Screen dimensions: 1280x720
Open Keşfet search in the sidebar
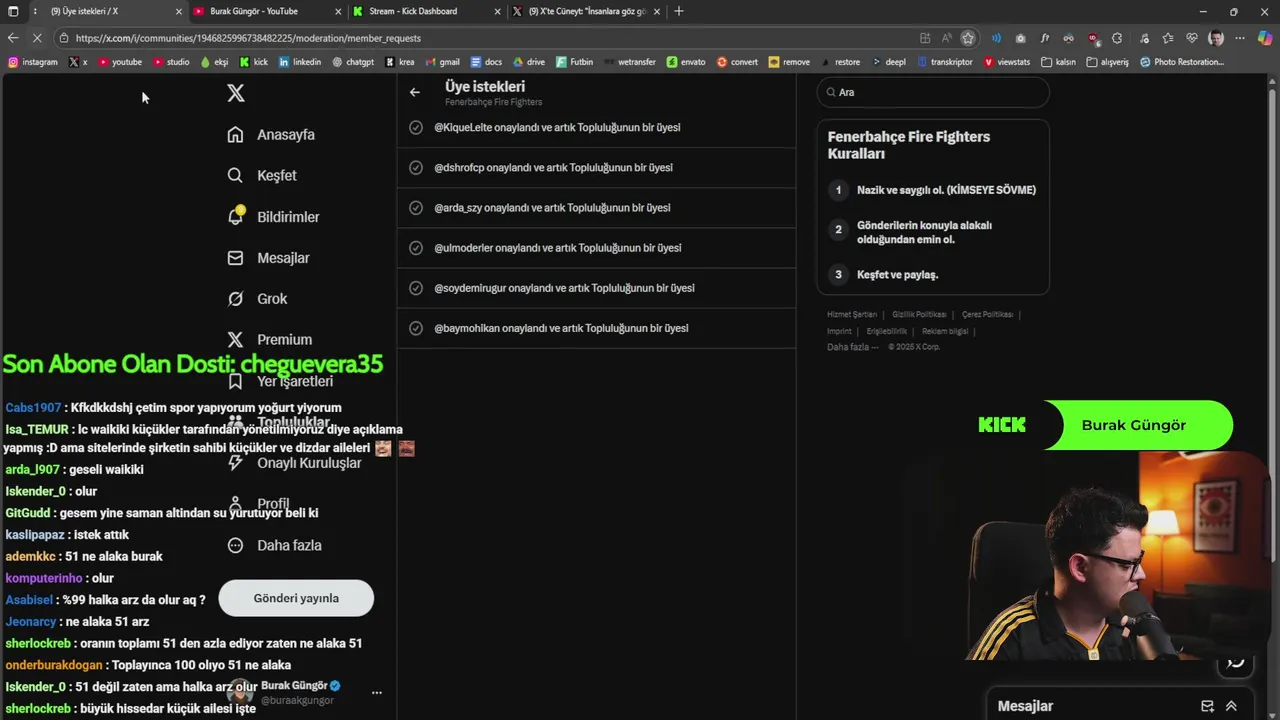point(262,176)
